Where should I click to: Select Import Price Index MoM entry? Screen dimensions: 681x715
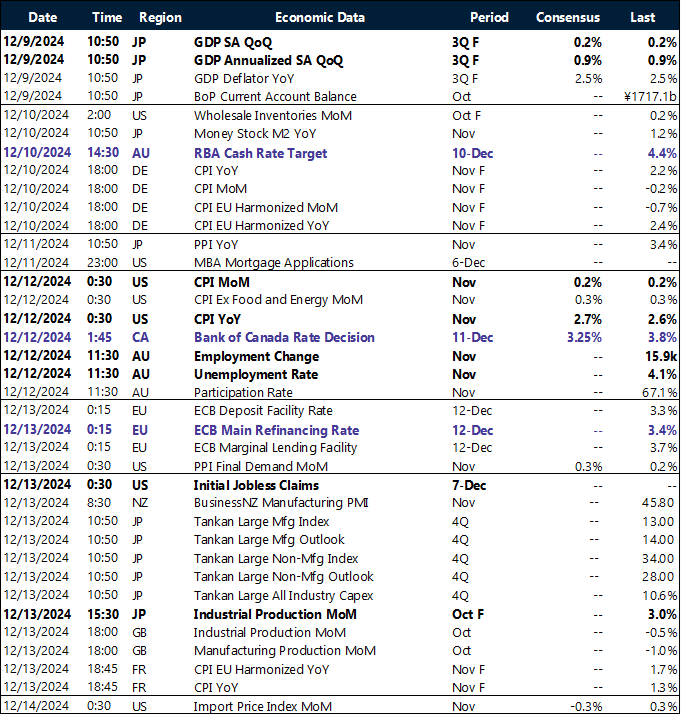coord(262,706)
